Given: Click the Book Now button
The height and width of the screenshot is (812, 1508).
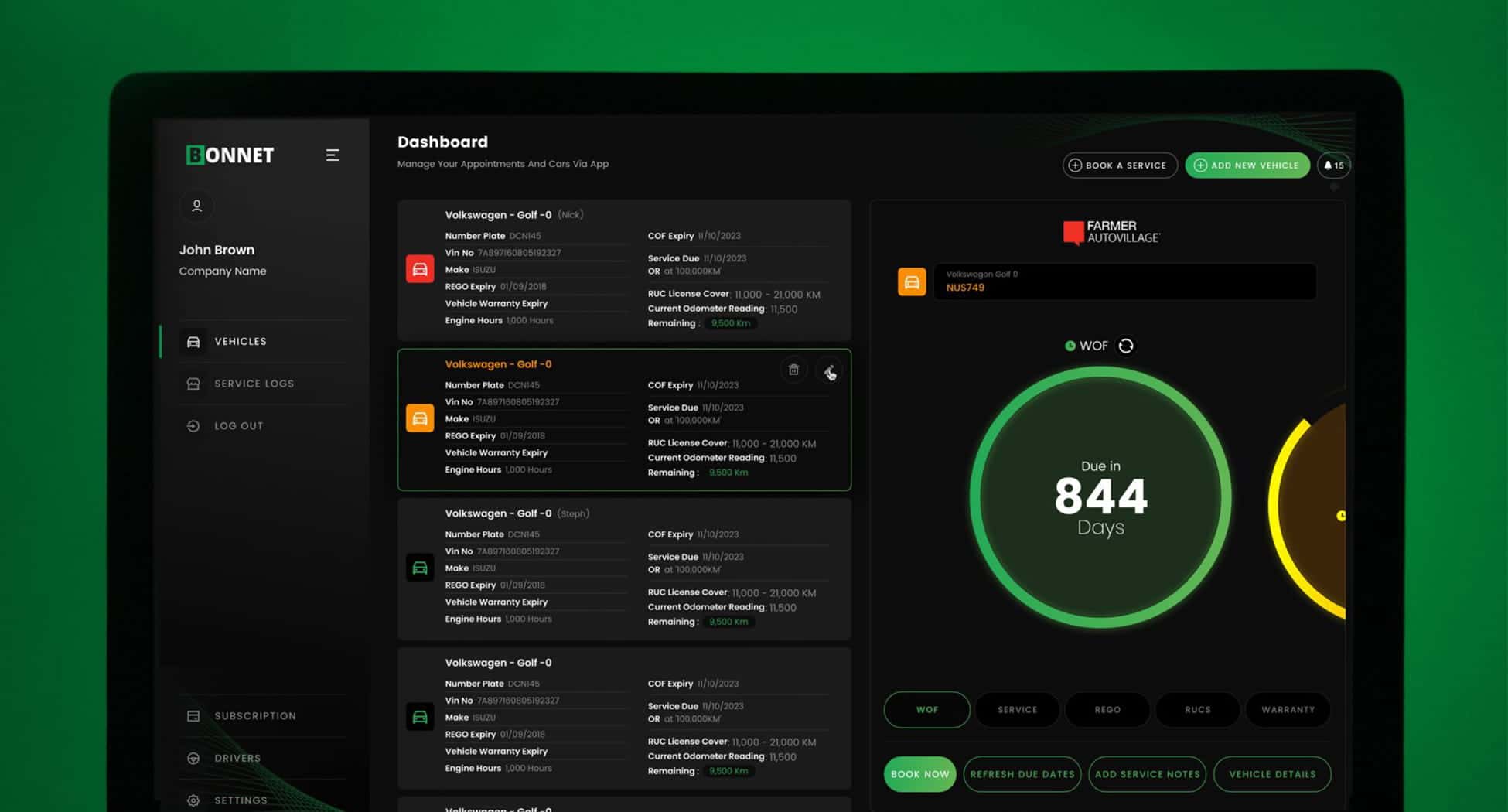Looking at the screenshot, I should point(920,774).
